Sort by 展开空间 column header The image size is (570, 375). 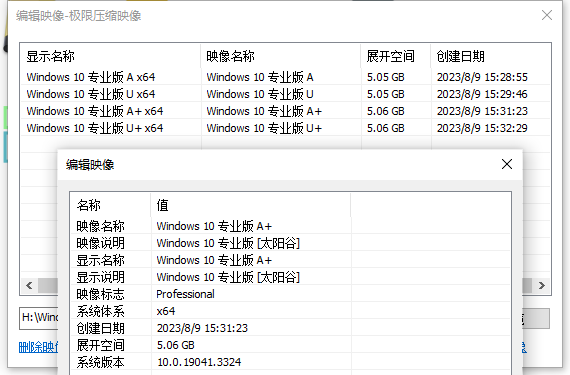point(396,56)
